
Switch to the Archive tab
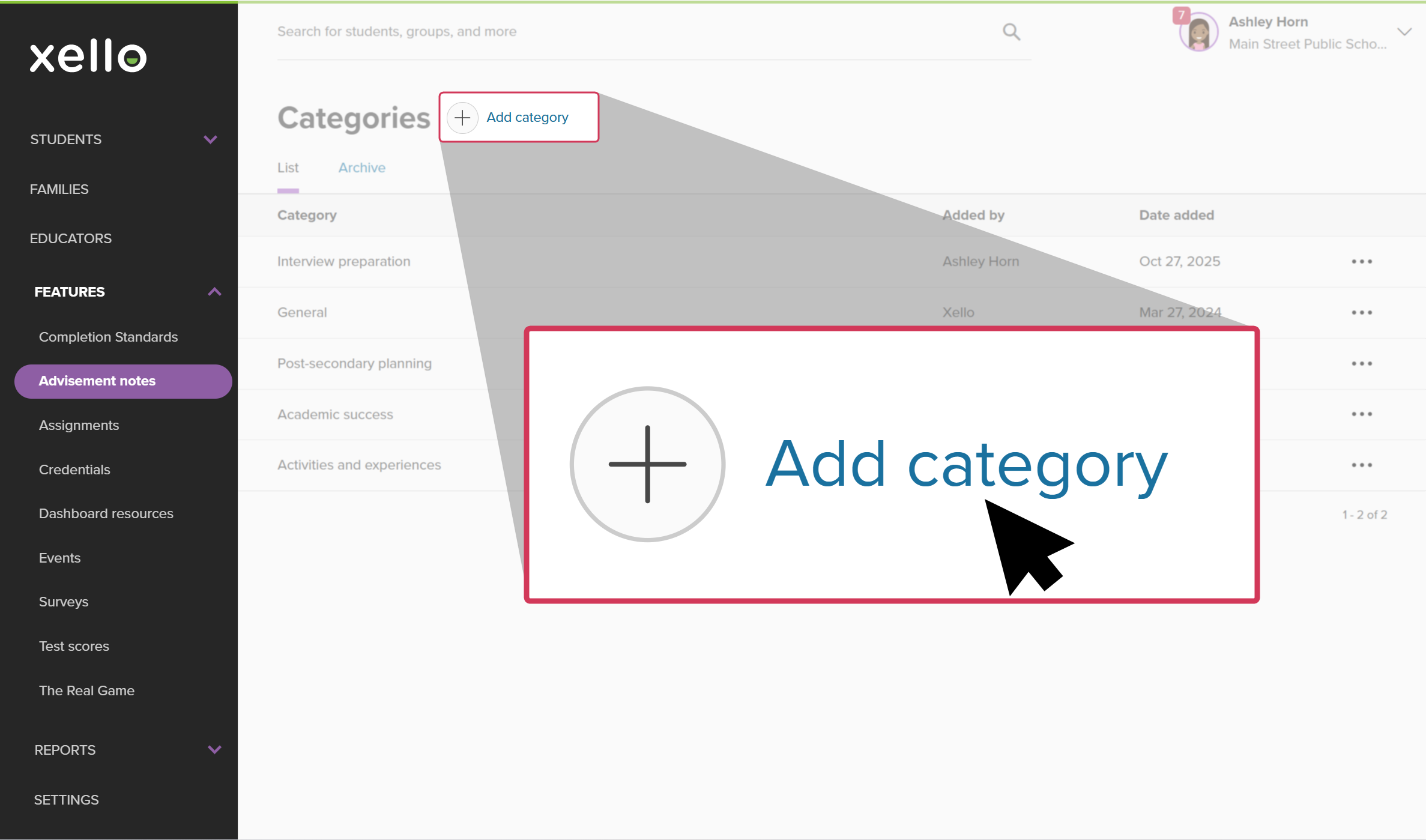tap(361, 168)
